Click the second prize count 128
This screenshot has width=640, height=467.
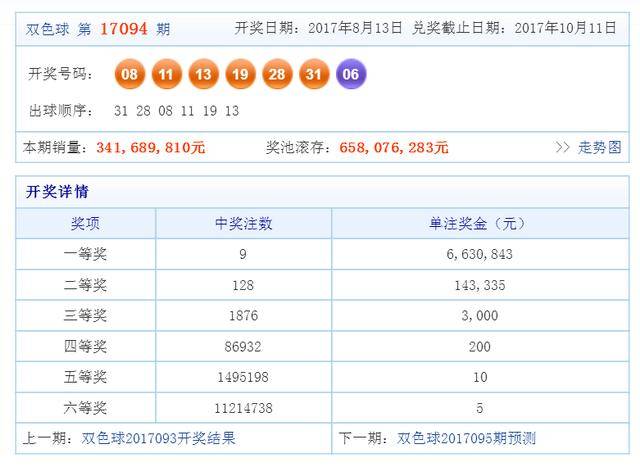243,285
